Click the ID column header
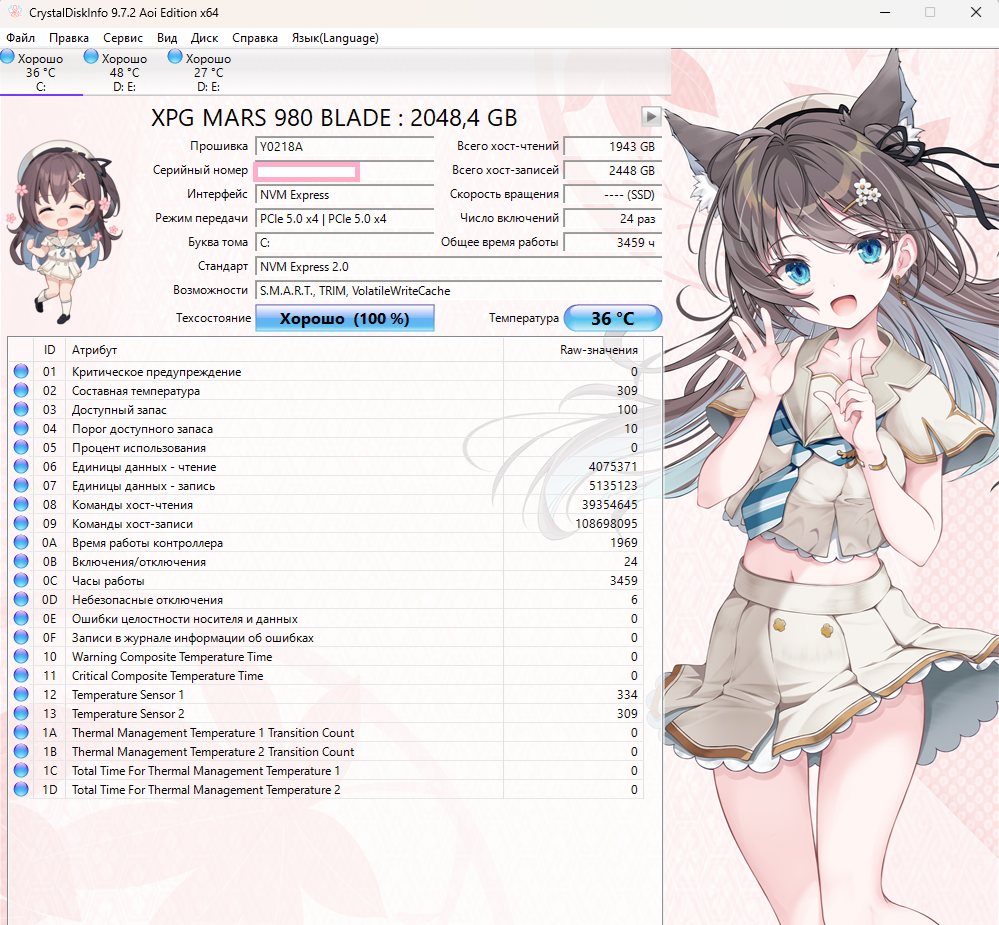The height and width of the screenshot is (925, 999). coord(50,350)
